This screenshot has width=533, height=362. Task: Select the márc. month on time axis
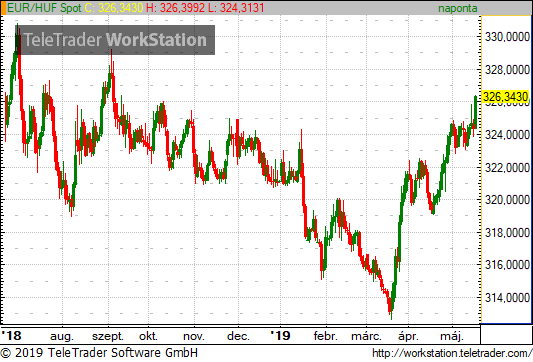point(366,336)
